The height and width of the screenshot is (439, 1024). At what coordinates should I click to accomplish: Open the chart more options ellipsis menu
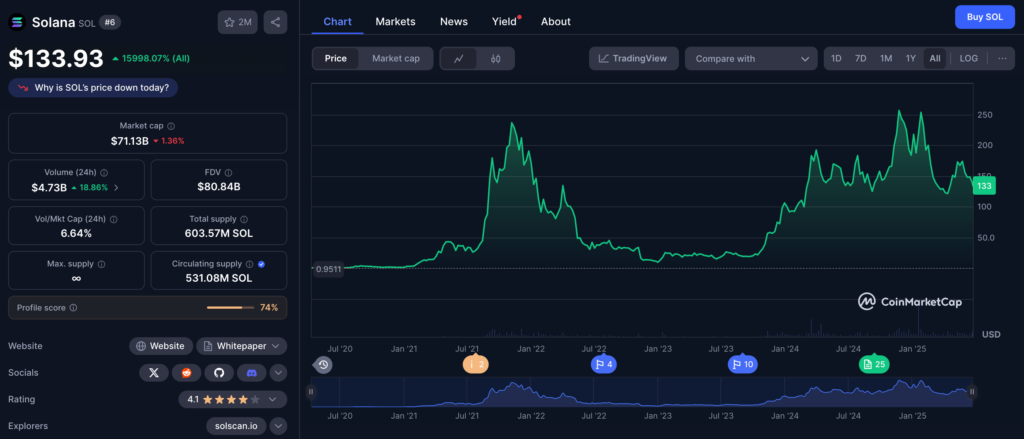click(1002, 58)
